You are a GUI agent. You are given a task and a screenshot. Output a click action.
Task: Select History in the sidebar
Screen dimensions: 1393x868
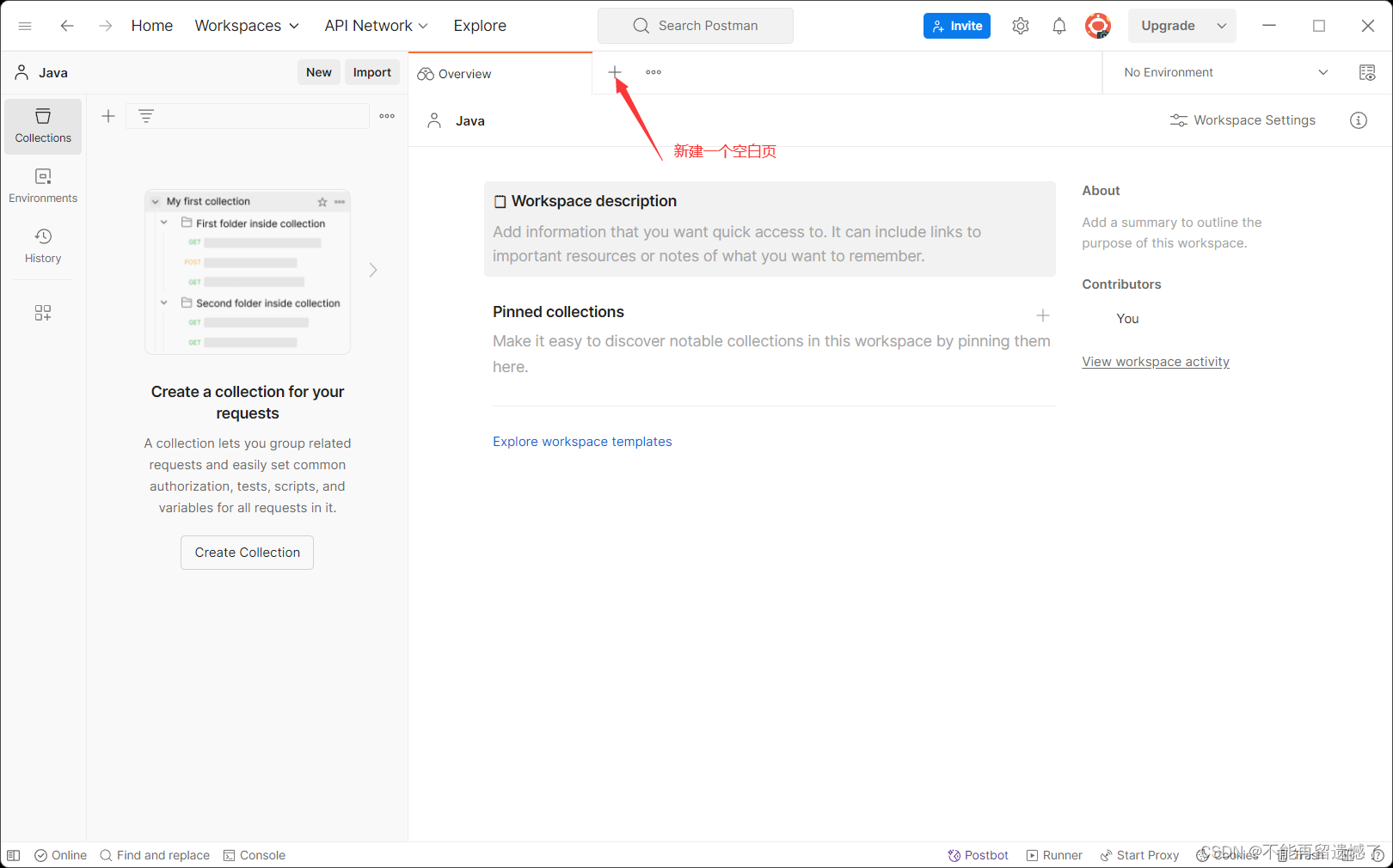pyautogui.click(x=43, y=246)
